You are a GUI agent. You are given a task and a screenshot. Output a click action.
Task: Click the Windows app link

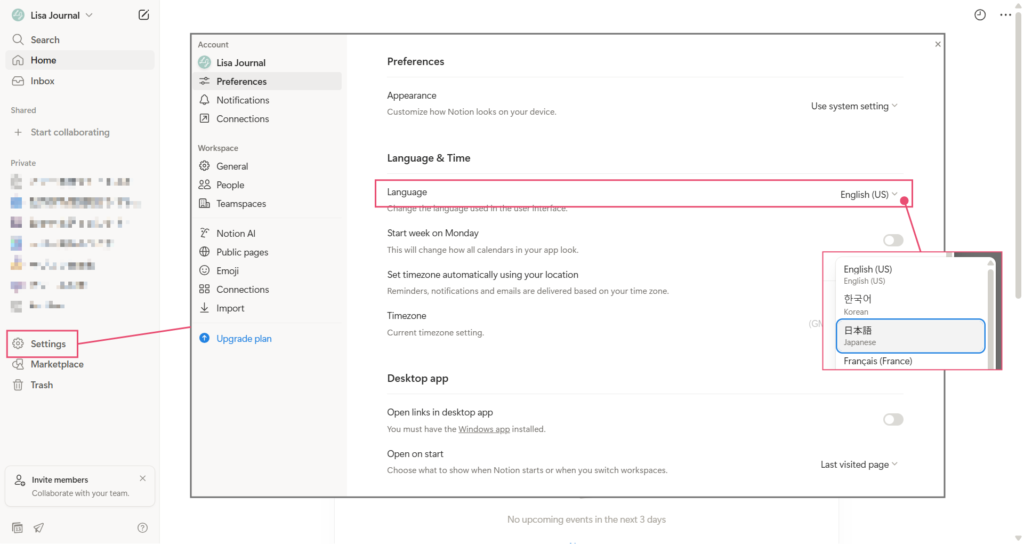(484, 429)
